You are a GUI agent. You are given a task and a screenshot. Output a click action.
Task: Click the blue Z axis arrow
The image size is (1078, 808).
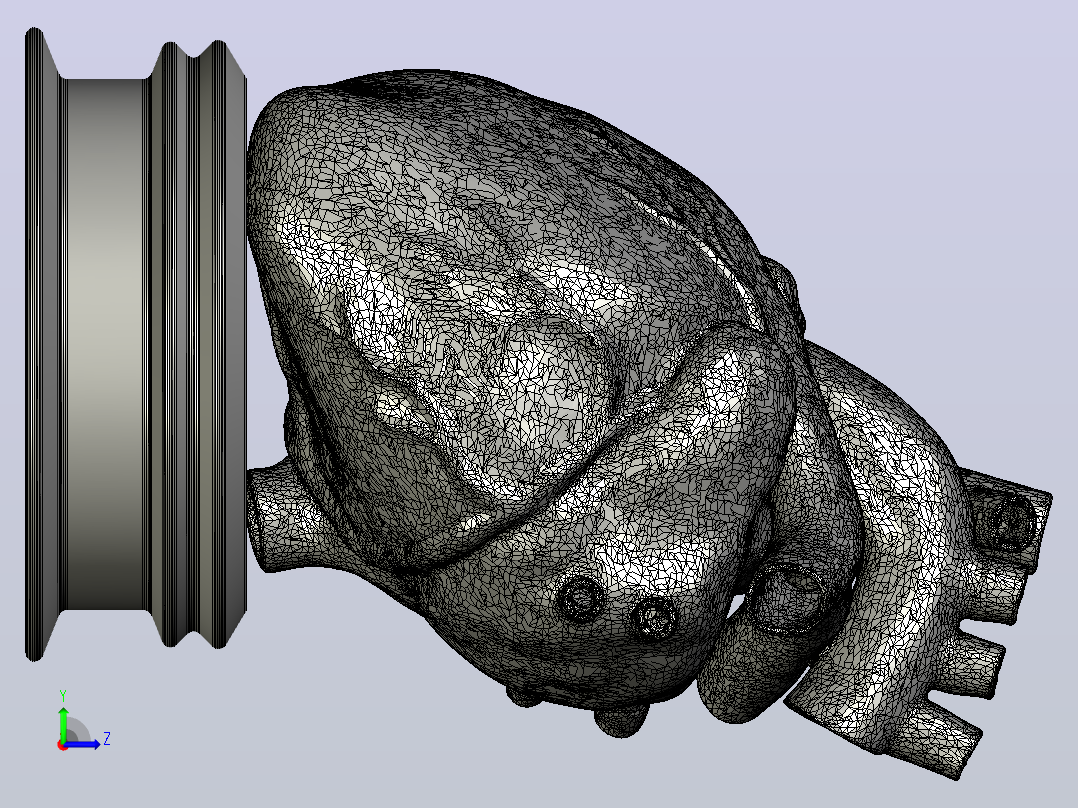pyautogui.click(x=84, y=744)
